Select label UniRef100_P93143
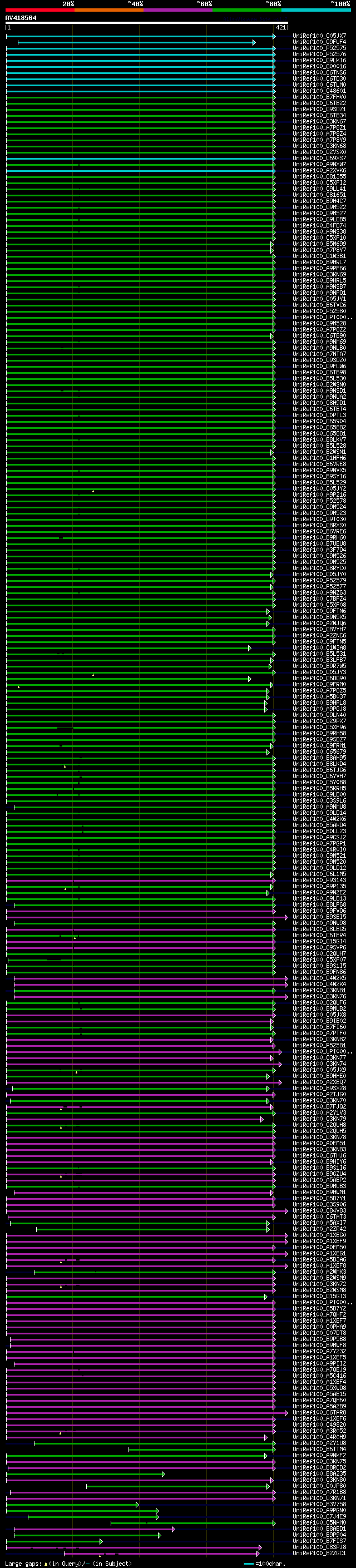The image size is (356, 1568). point(319,880)
